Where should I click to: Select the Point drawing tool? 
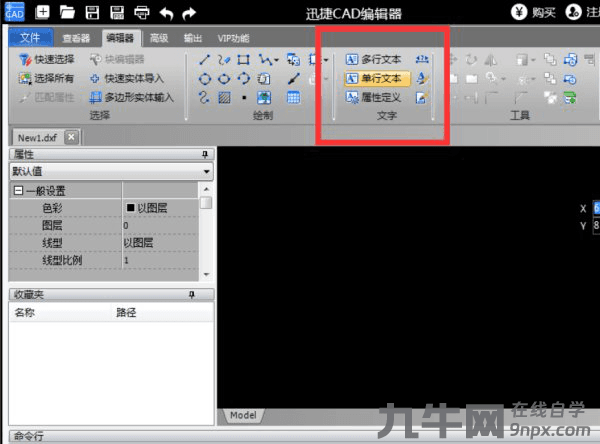click(x=244, y=98)
